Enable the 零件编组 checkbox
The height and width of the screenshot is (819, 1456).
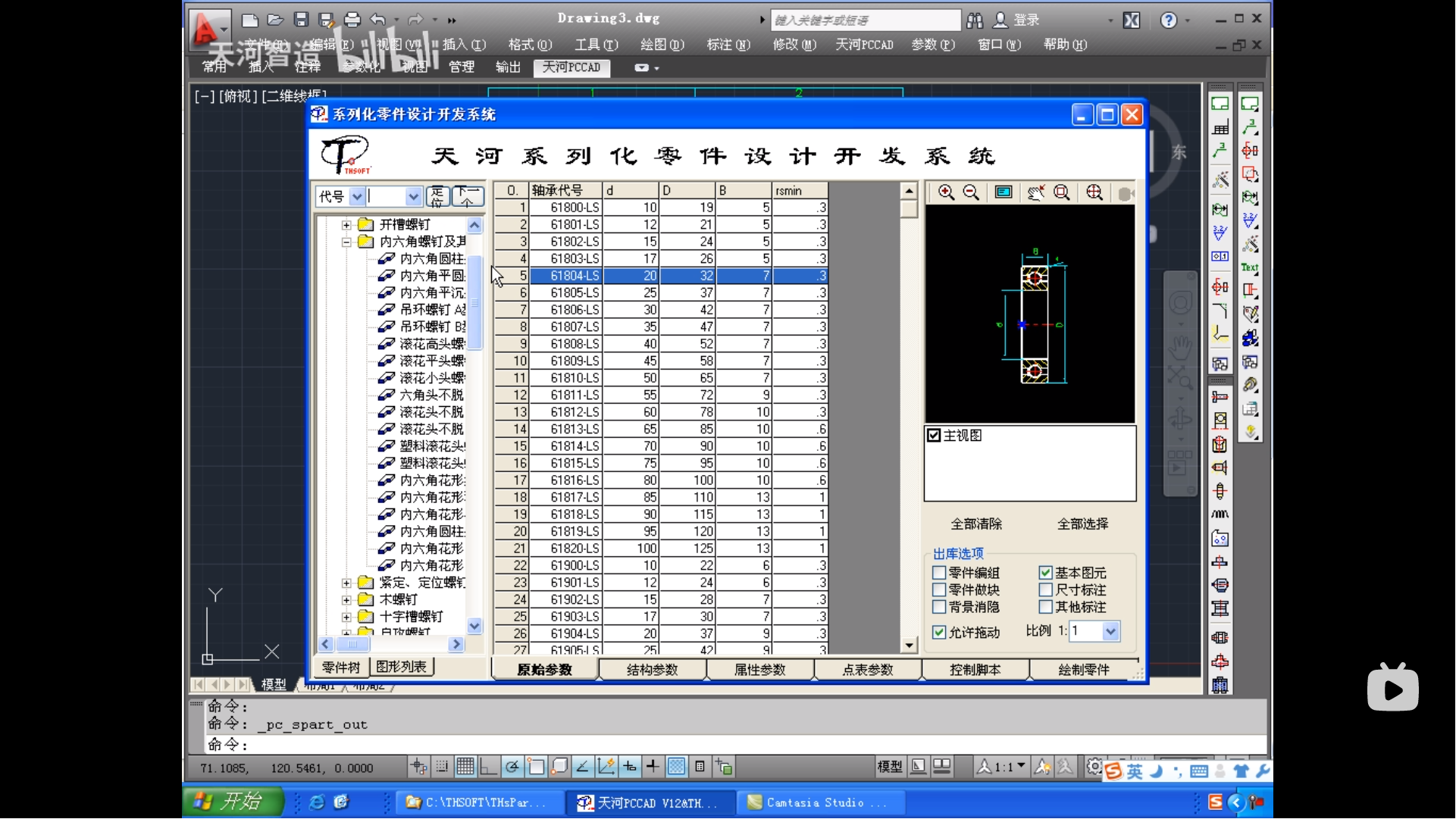click(x=940, y=573)
